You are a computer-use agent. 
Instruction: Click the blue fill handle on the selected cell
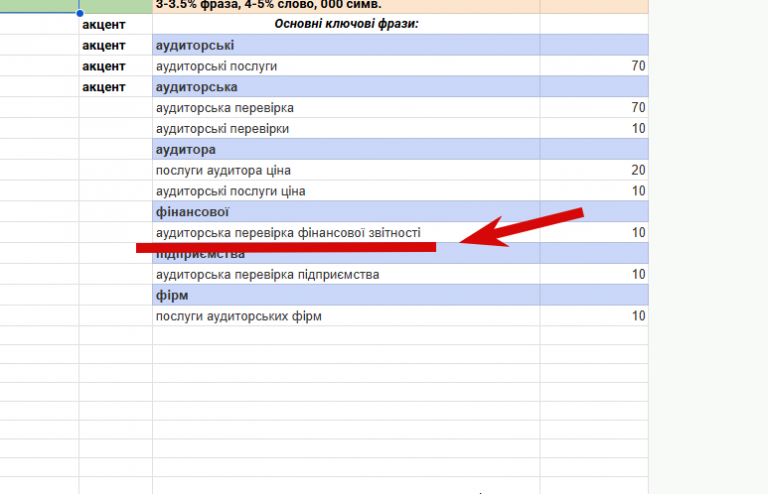coord(79,13)
